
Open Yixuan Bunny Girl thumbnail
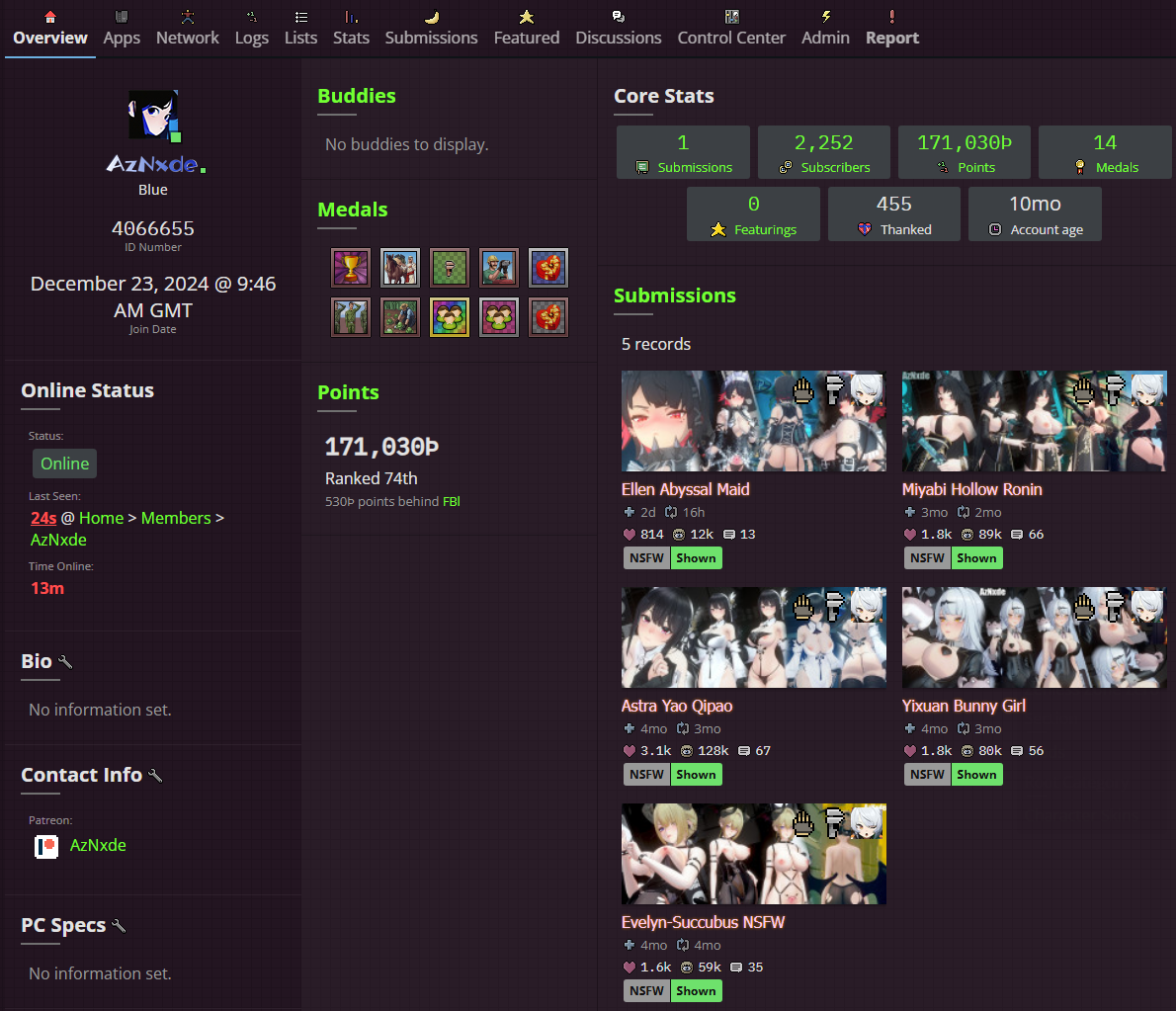coord(1035,637)
